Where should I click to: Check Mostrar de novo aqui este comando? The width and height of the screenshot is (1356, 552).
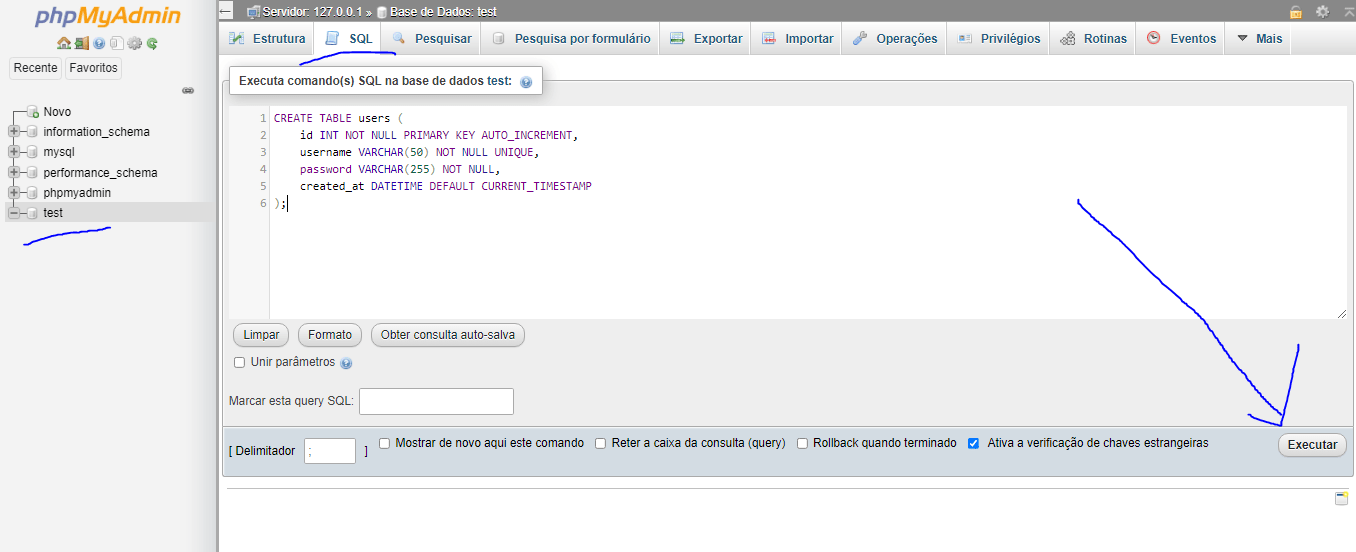click(x=384, y=443)
